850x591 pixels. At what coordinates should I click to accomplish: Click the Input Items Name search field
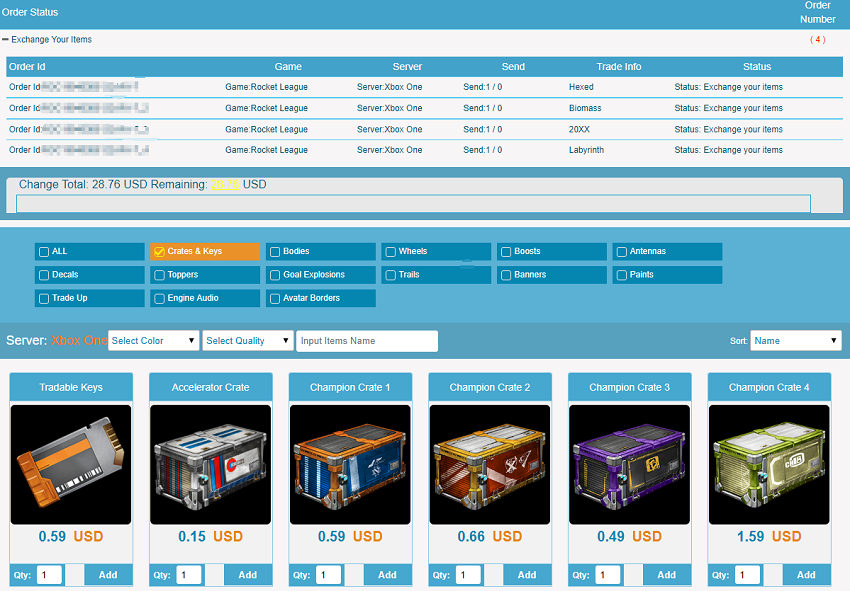[367, 341]
